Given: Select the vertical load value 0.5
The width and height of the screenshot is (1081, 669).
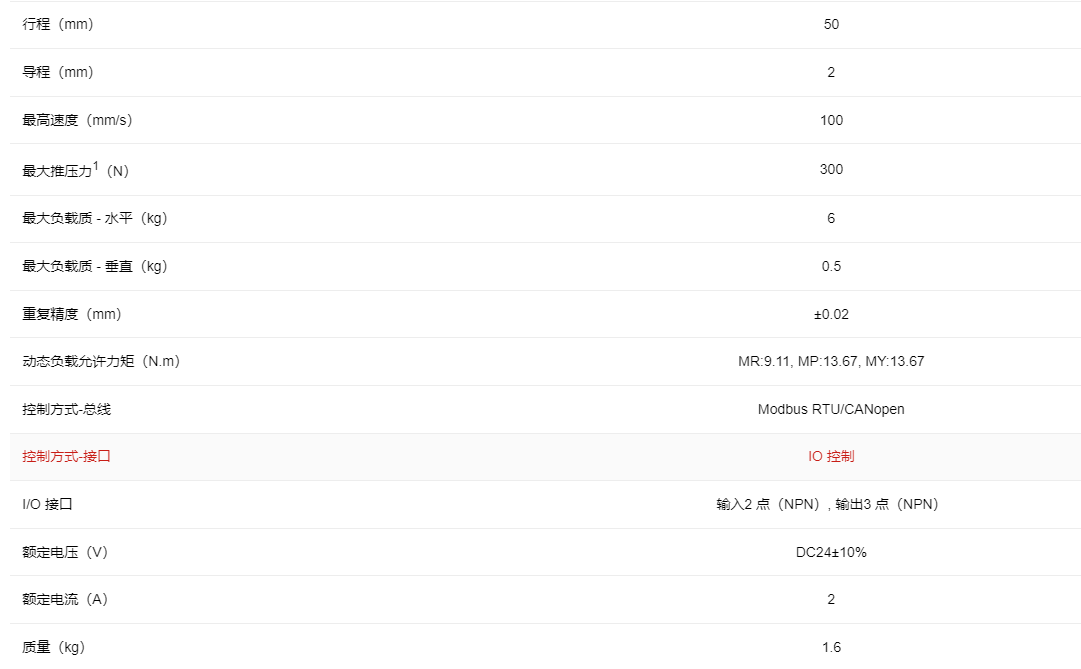Looking at the screenshot, I should (831, 266).
